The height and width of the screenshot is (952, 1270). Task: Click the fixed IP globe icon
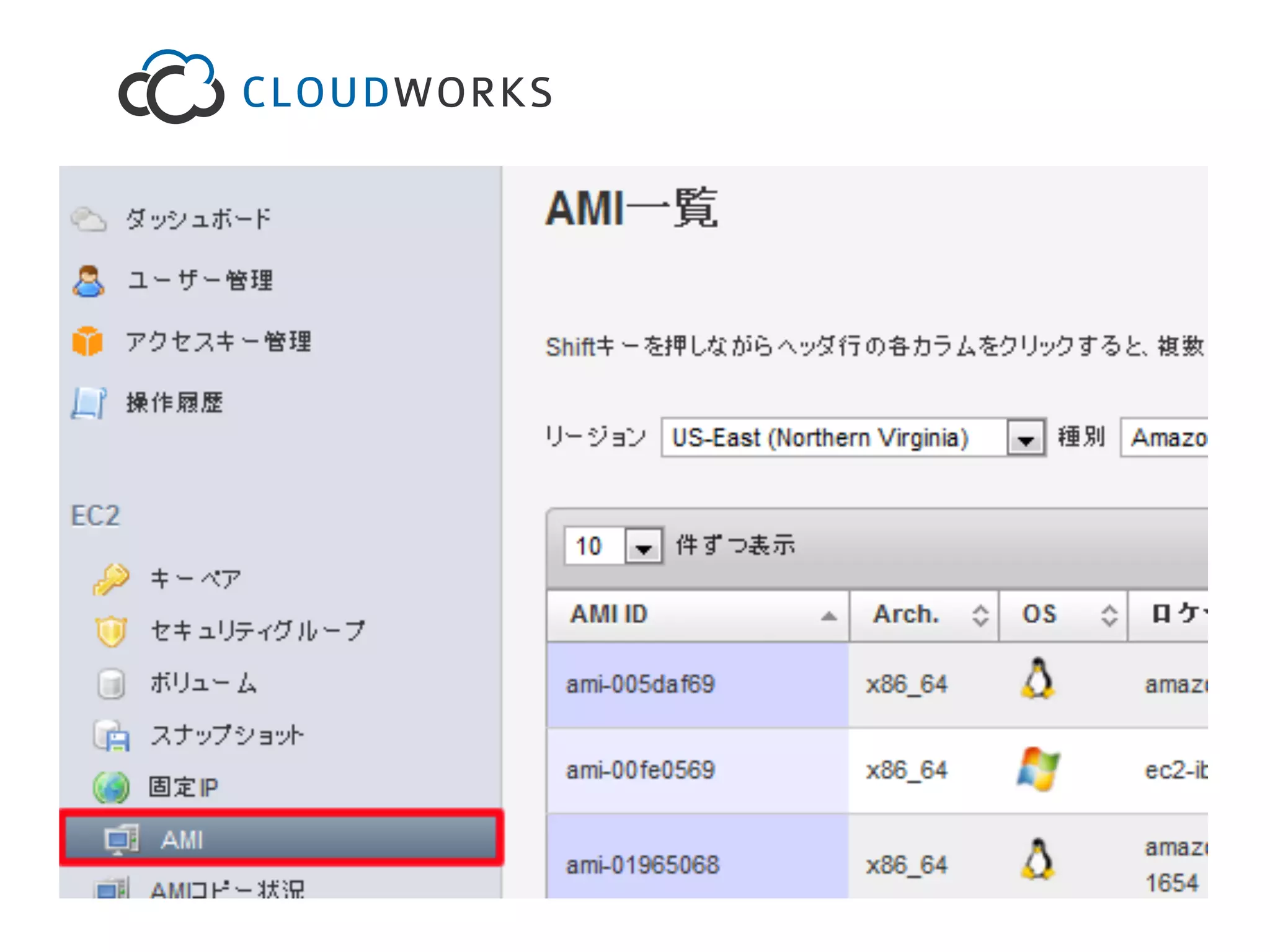coord(111,787)
